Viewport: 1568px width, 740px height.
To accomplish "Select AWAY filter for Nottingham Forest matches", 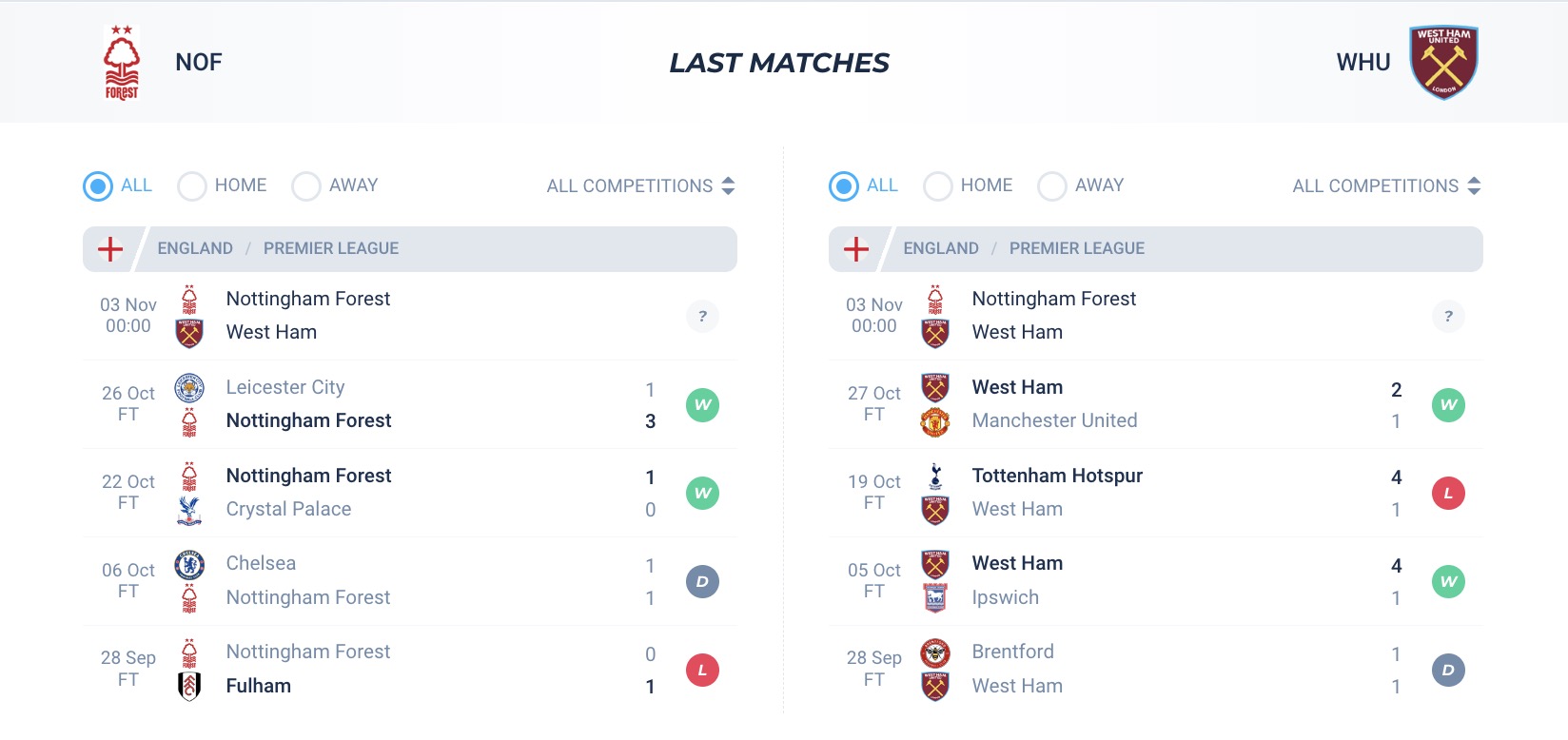I will [335, 185].
